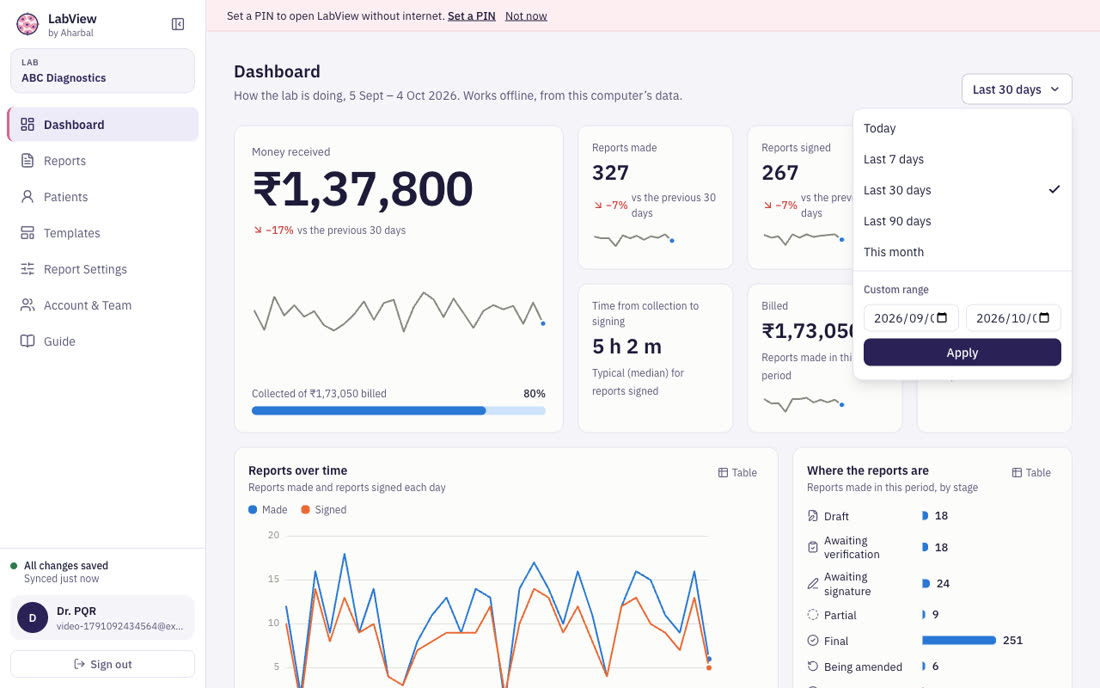The image size is (1100, 688).
Task: Collapse the Last 30 days dropdown
Action: (1017, 89)
